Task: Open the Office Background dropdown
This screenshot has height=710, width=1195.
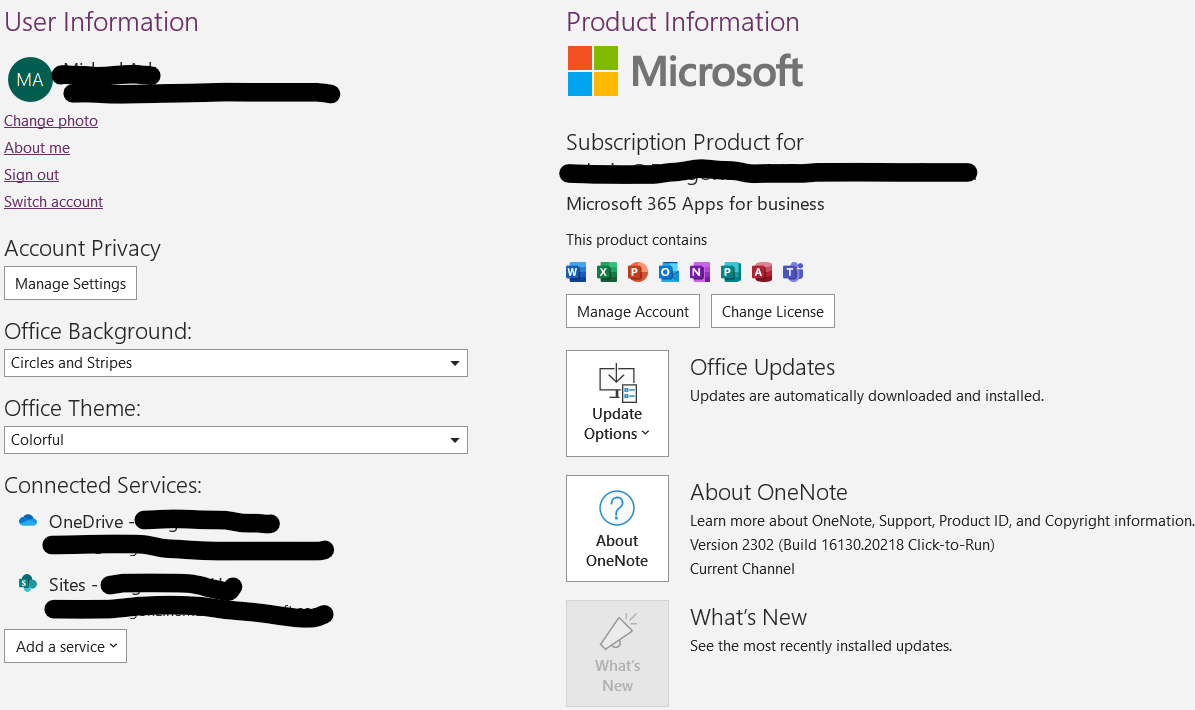Action: [235, 363]
